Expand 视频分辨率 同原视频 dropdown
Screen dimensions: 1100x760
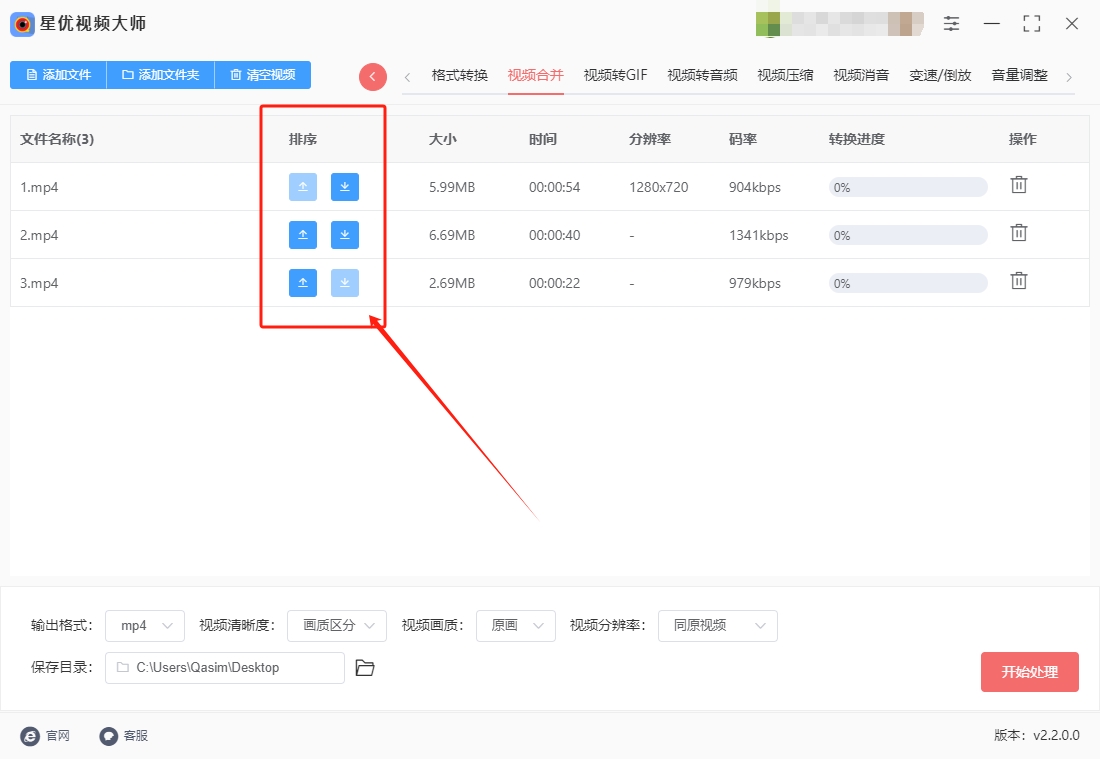(718, 626)
